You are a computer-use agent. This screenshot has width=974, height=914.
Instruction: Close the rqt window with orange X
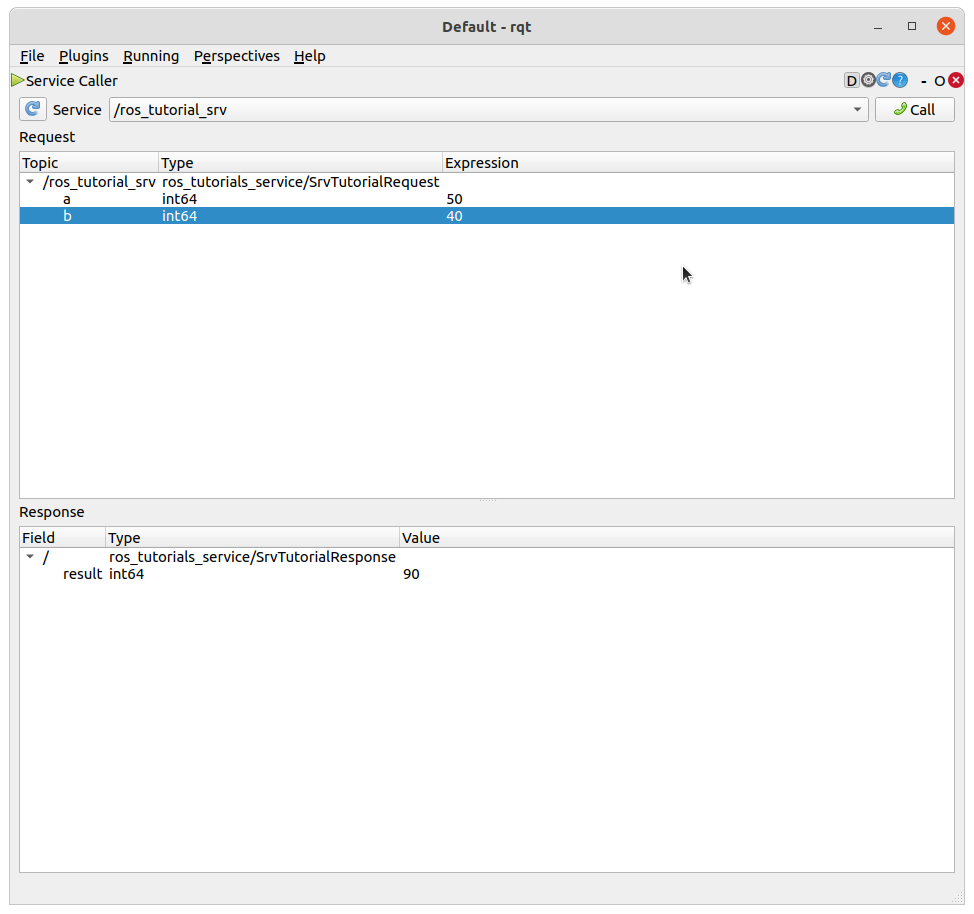click(945, 26)
